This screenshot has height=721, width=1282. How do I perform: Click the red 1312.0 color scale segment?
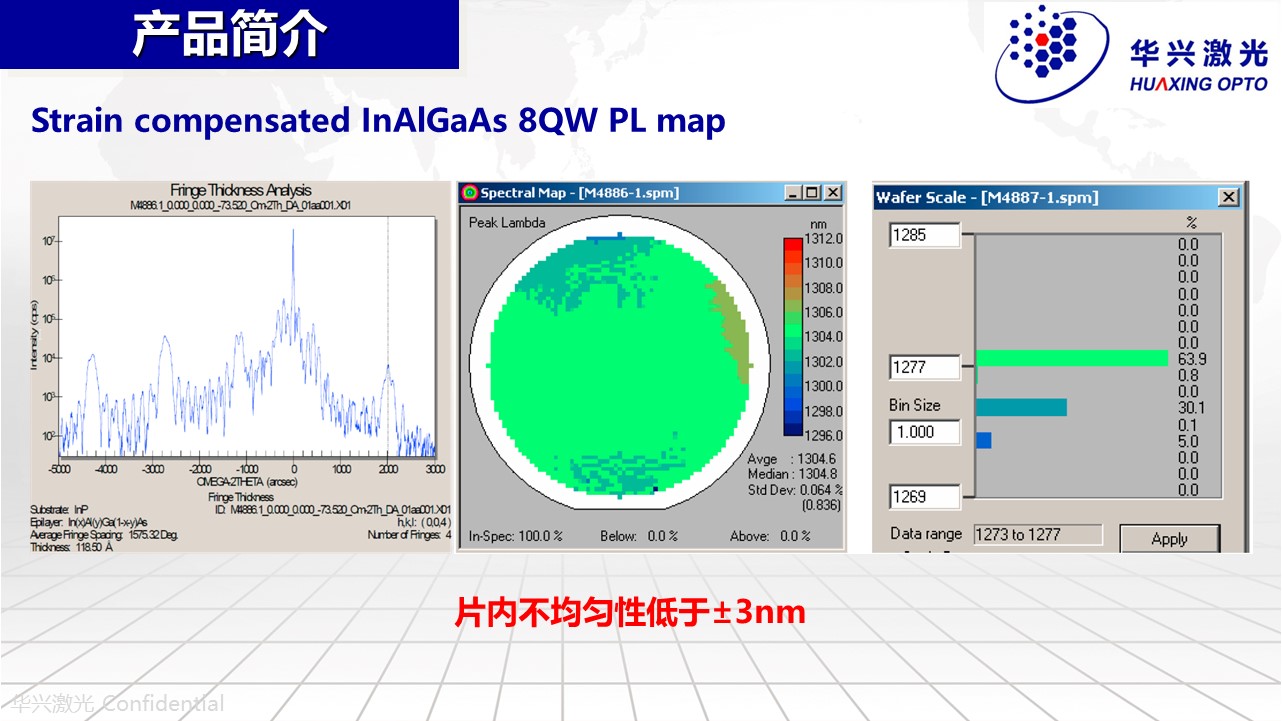click(792, 244)
